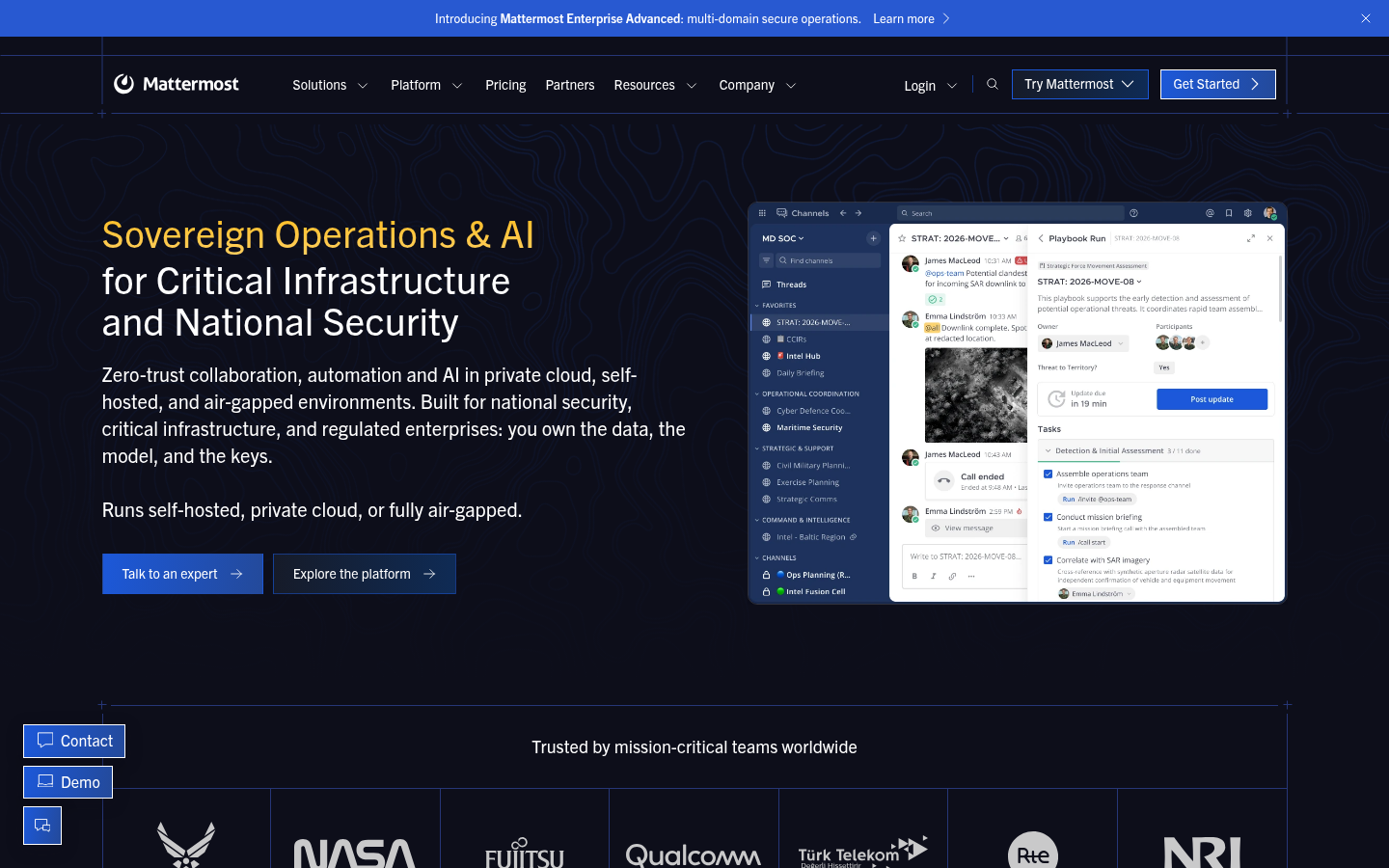Click the history back arrow next to Channels
Screen dimensions: 1389x868
coord(843,213)
